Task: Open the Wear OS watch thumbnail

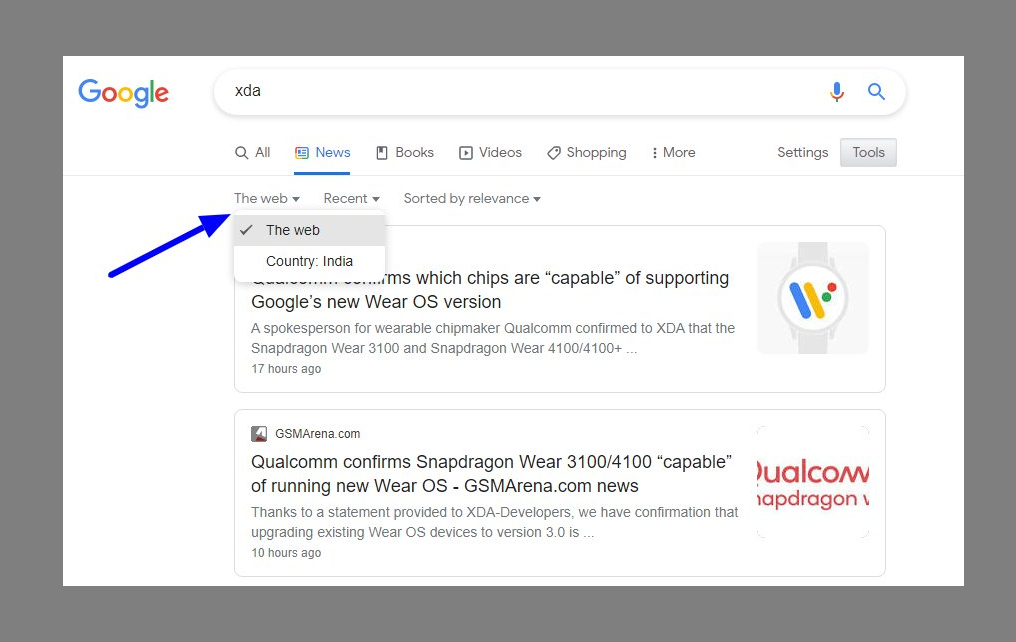Action: point(813,298)
